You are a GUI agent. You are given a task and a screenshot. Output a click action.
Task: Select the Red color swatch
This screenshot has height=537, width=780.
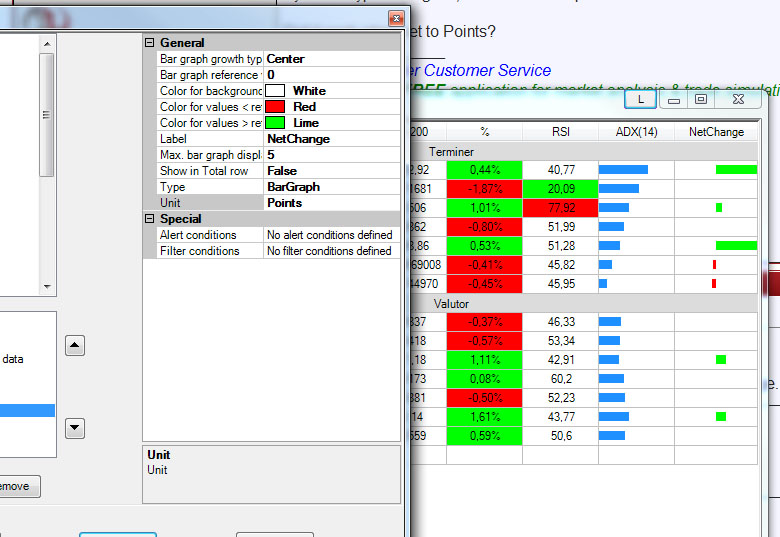[x=275, y=106]
